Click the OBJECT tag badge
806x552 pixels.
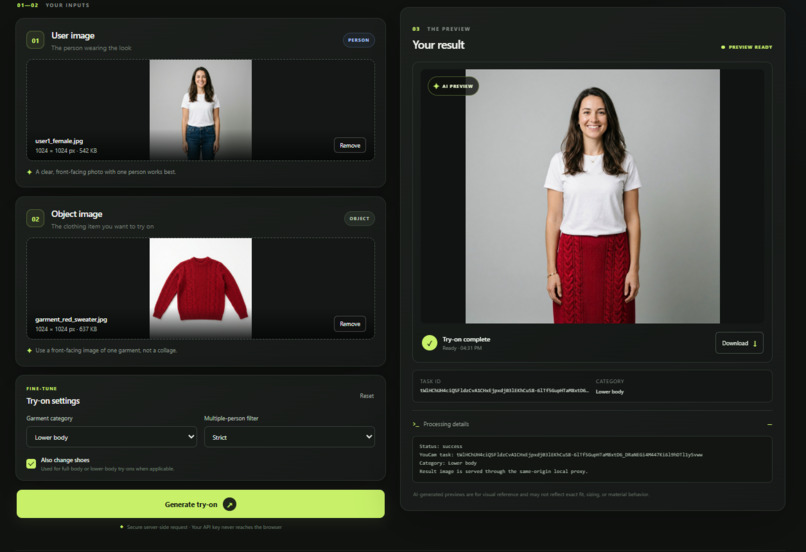pyautogui.click(x=359, y=218)
